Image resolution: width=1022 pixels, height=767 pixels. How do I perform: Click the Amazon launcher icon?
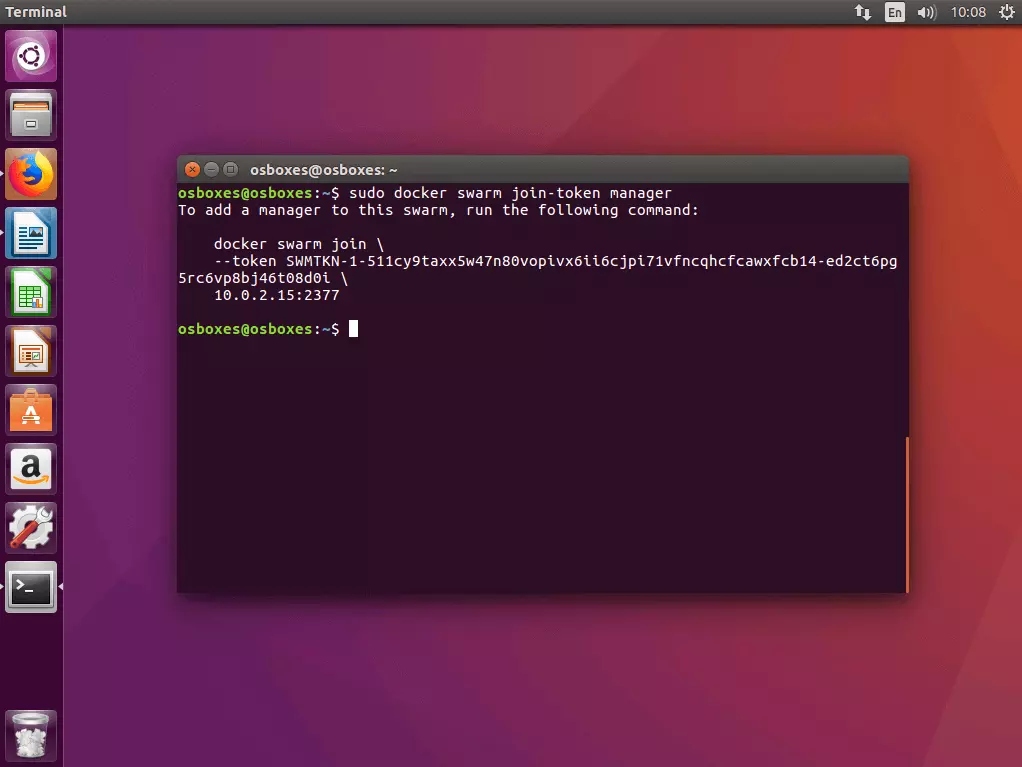[32, 469]
